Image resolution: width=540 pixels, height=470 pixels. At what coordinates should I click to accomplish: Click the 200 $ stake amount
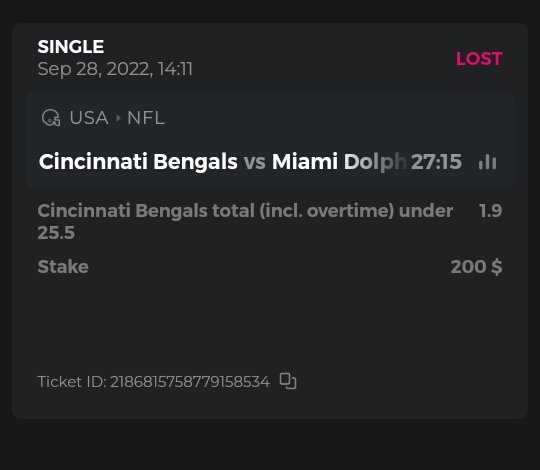coord(476,267)
